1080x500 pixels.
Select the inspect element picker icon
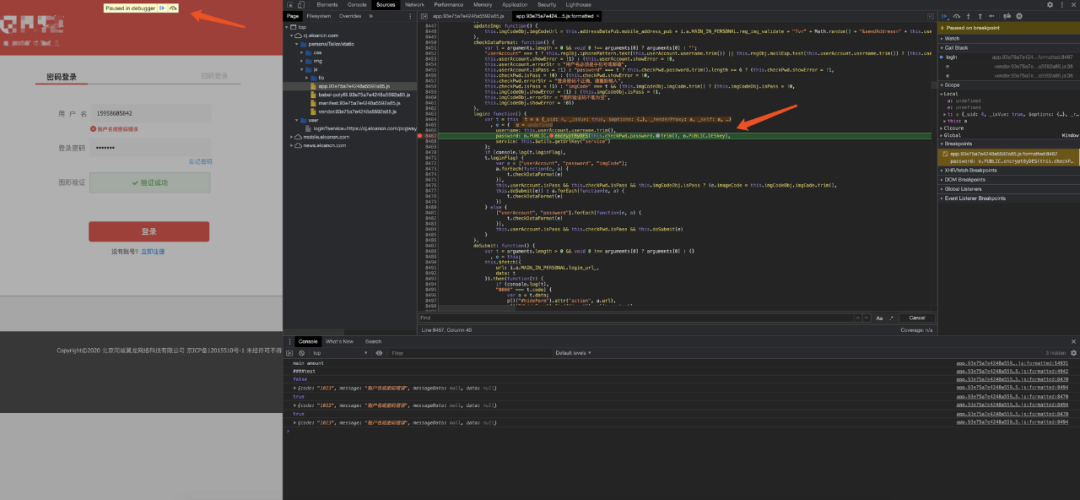pos(290,4)
